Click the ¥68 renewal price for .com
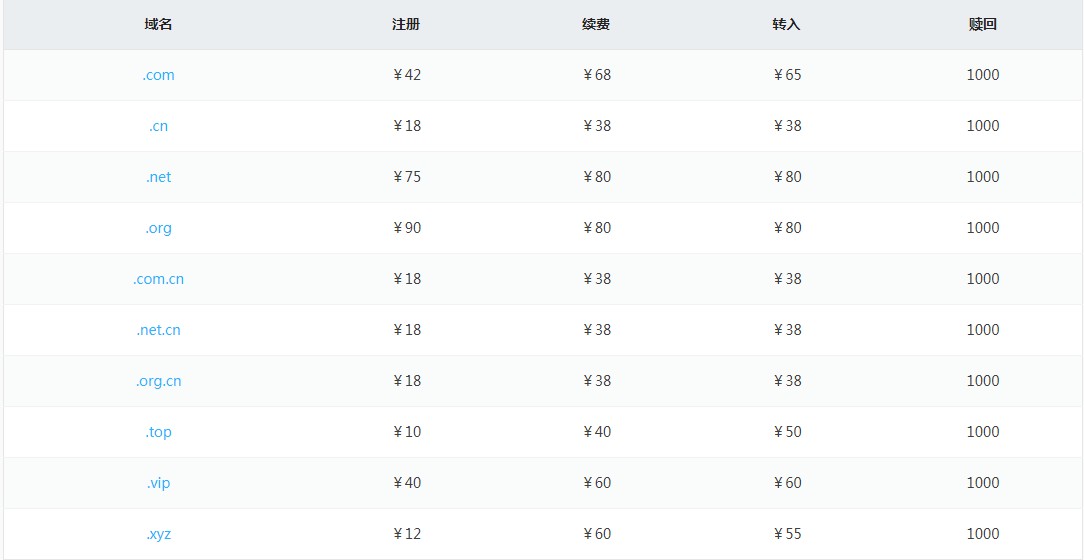Viewport: 1084px width, 560px height. (x=597, y=75)
